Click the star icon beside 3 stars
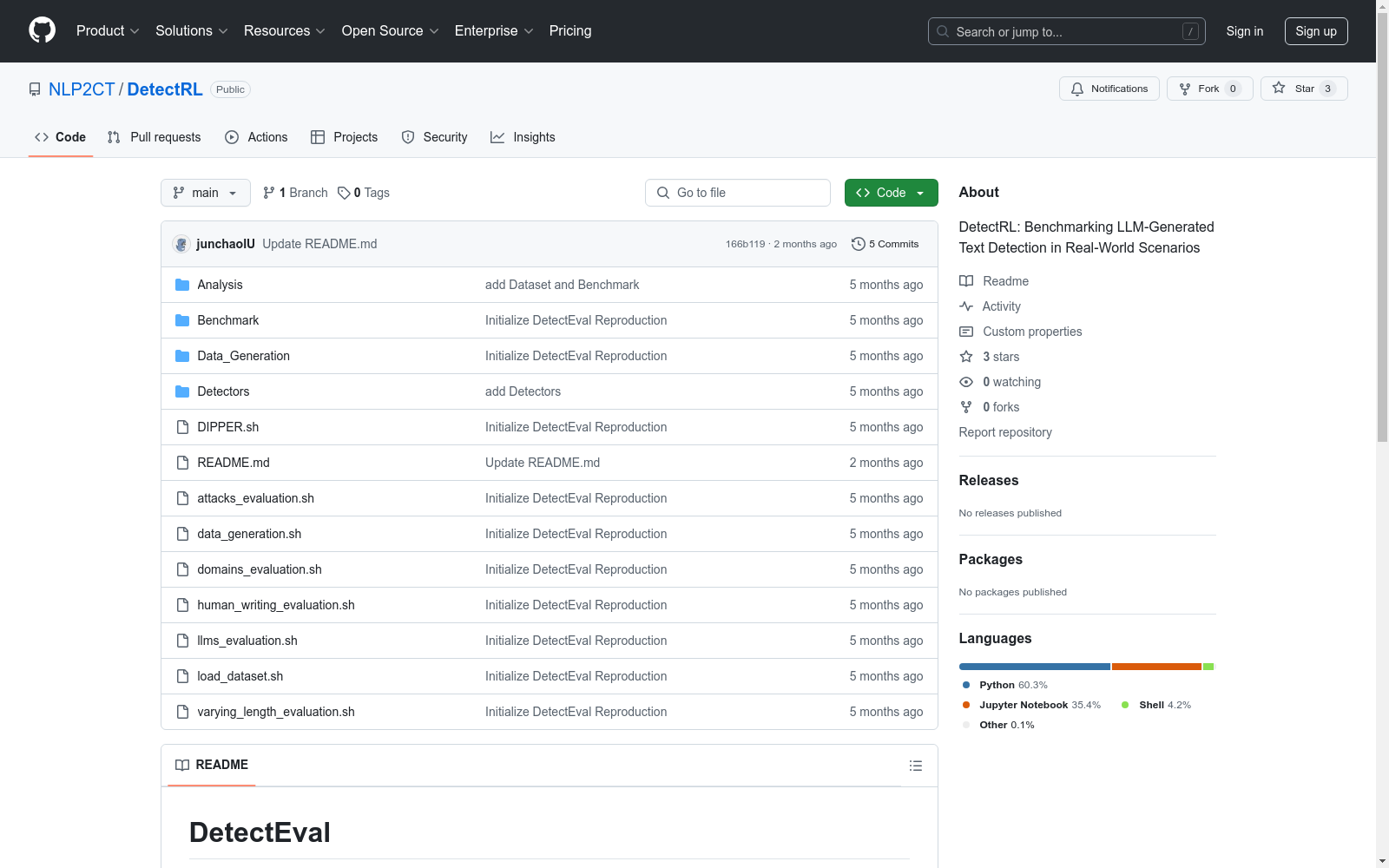The height and width of the screenshot is (868, 1389). point(966,357)
